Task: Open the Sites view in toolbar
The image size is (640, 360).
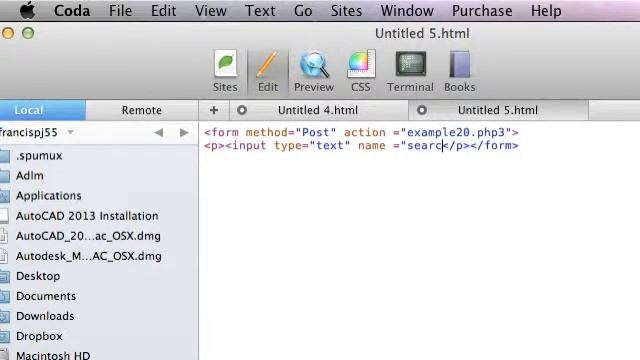Action: 225,71
